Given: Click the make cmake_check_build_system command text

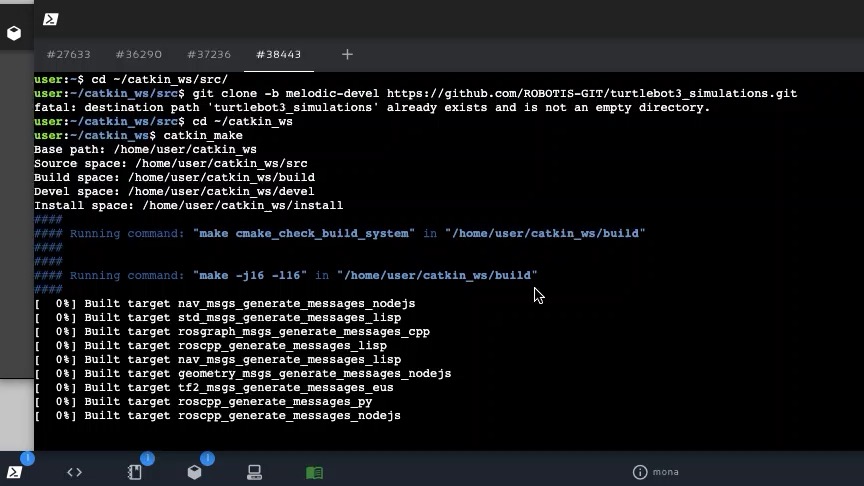Looking at the screenshot, I should coord(304,234).
